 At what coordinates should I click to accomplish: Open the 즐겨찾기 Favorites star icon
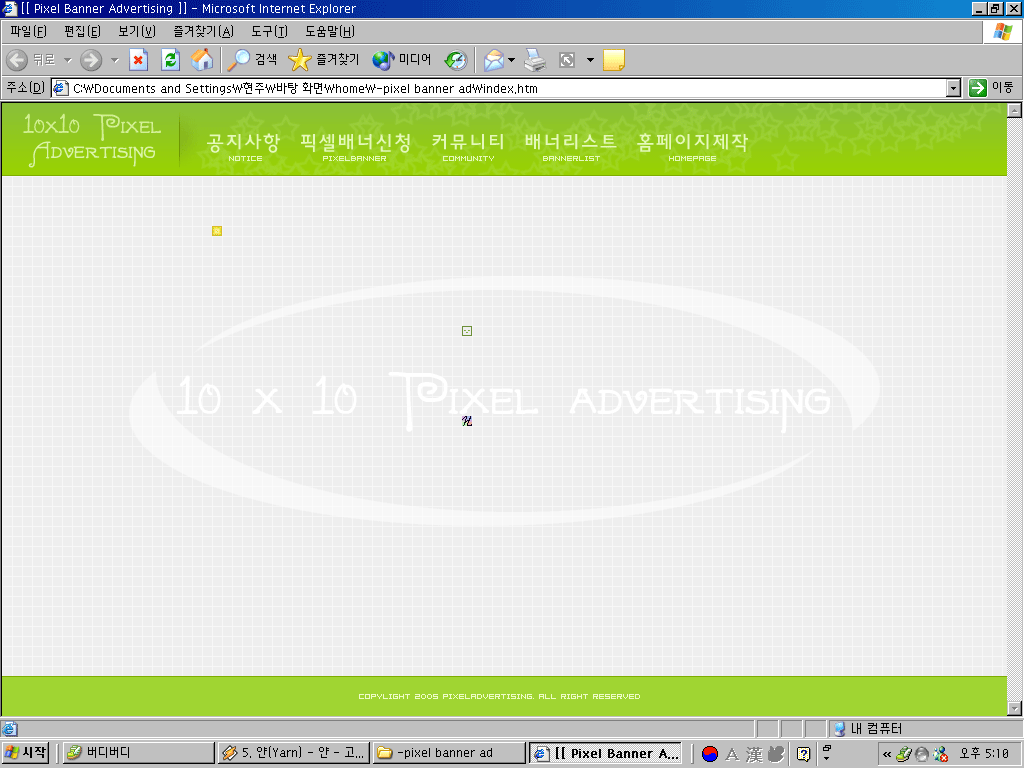point(323,60)
